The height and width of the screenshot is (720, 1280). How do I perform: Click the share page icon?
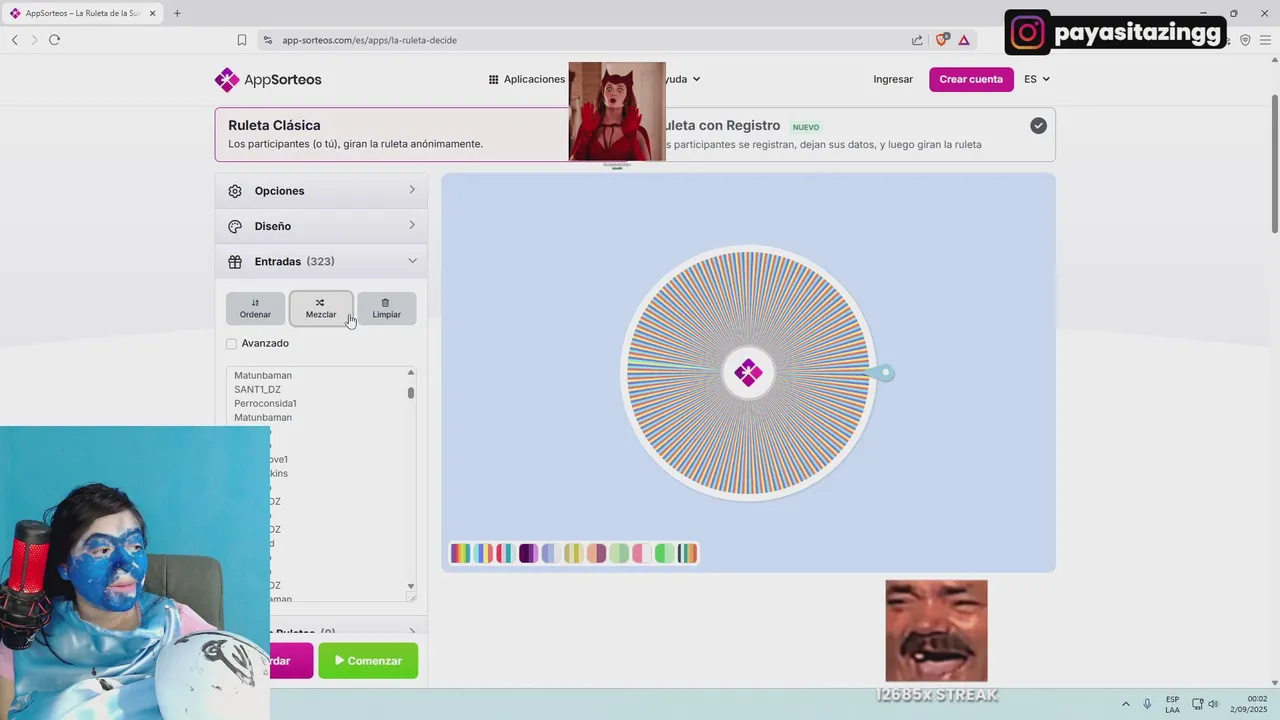[917, 40]
